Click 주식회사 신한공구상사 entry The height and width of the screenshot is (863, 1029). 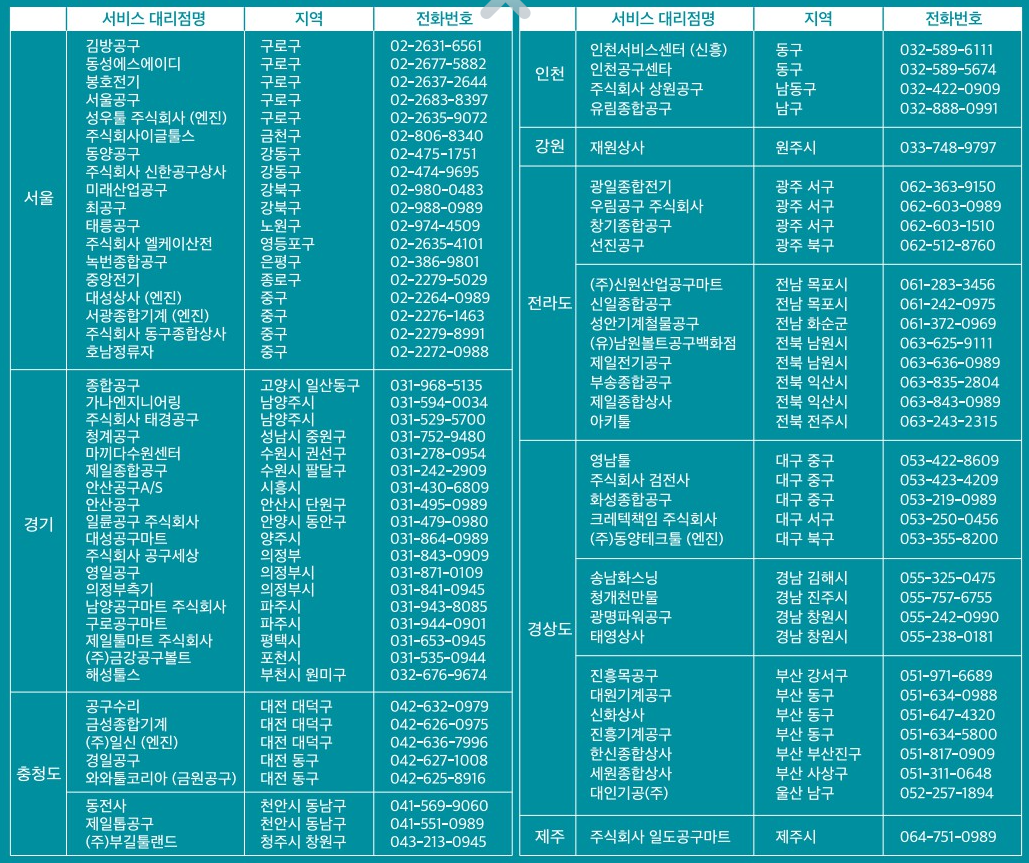156,171
